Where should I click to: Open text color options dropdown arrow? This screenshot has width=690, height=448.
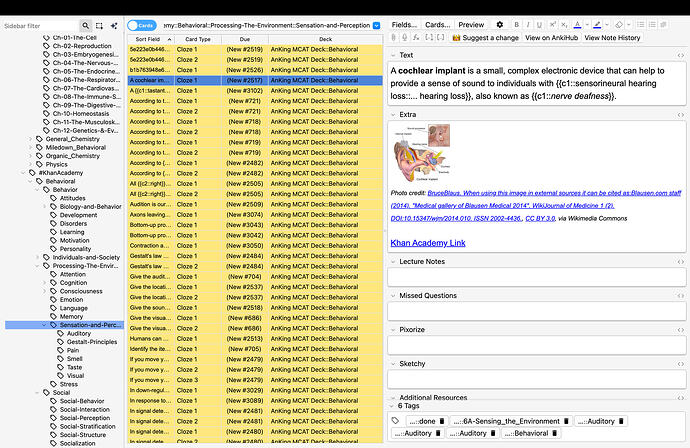point(587,25)
